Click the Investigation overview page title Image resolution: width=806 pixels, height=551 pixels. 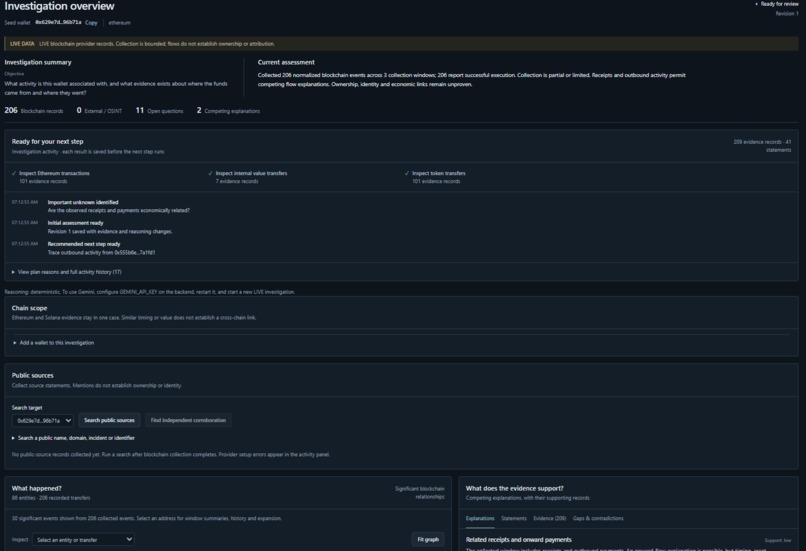[x=59, y=6]
